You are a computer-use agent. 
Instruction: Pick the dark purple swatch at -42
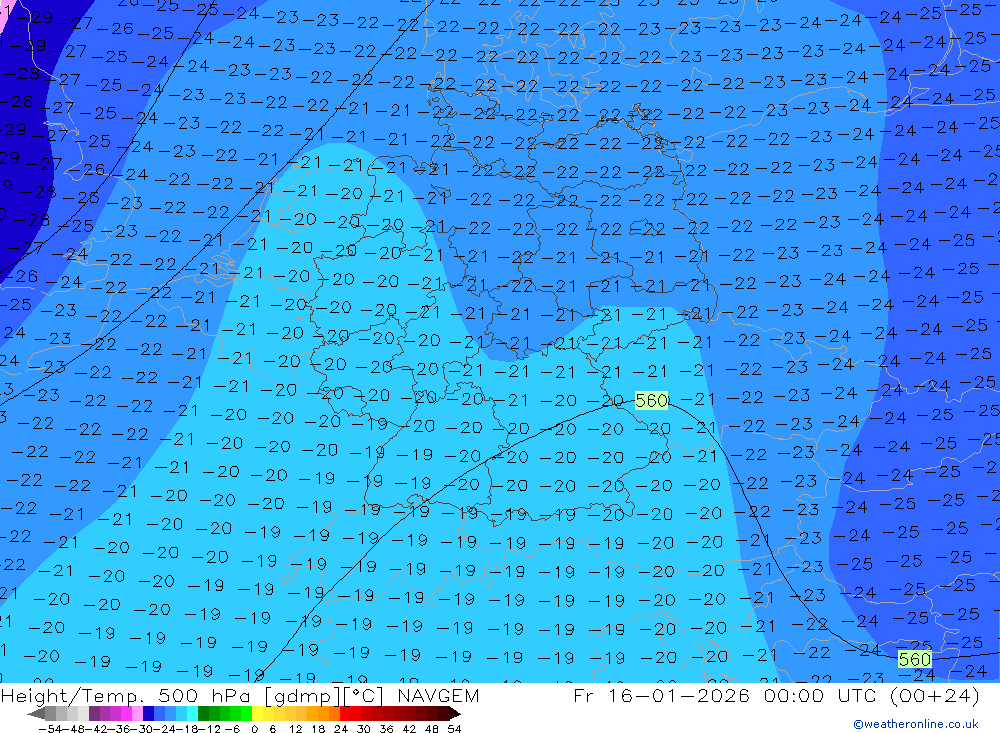click(x=93, y=714)
